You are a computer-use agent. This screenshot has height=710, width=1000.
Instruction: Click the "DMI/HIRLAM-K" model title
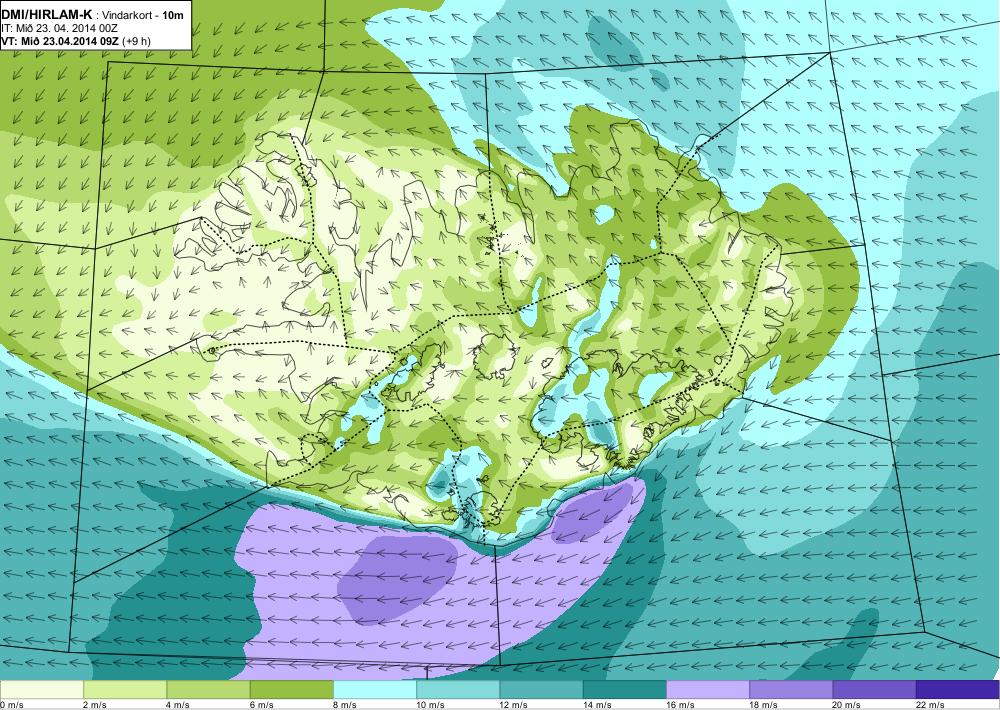pyautogui.click(x=47, y=15)
